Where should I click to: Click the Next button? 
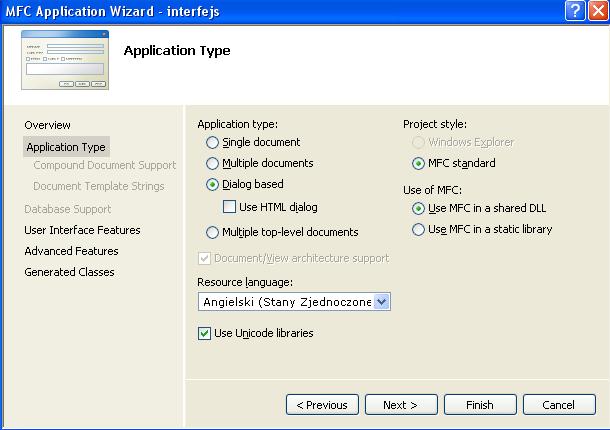(x=401, y=405)
